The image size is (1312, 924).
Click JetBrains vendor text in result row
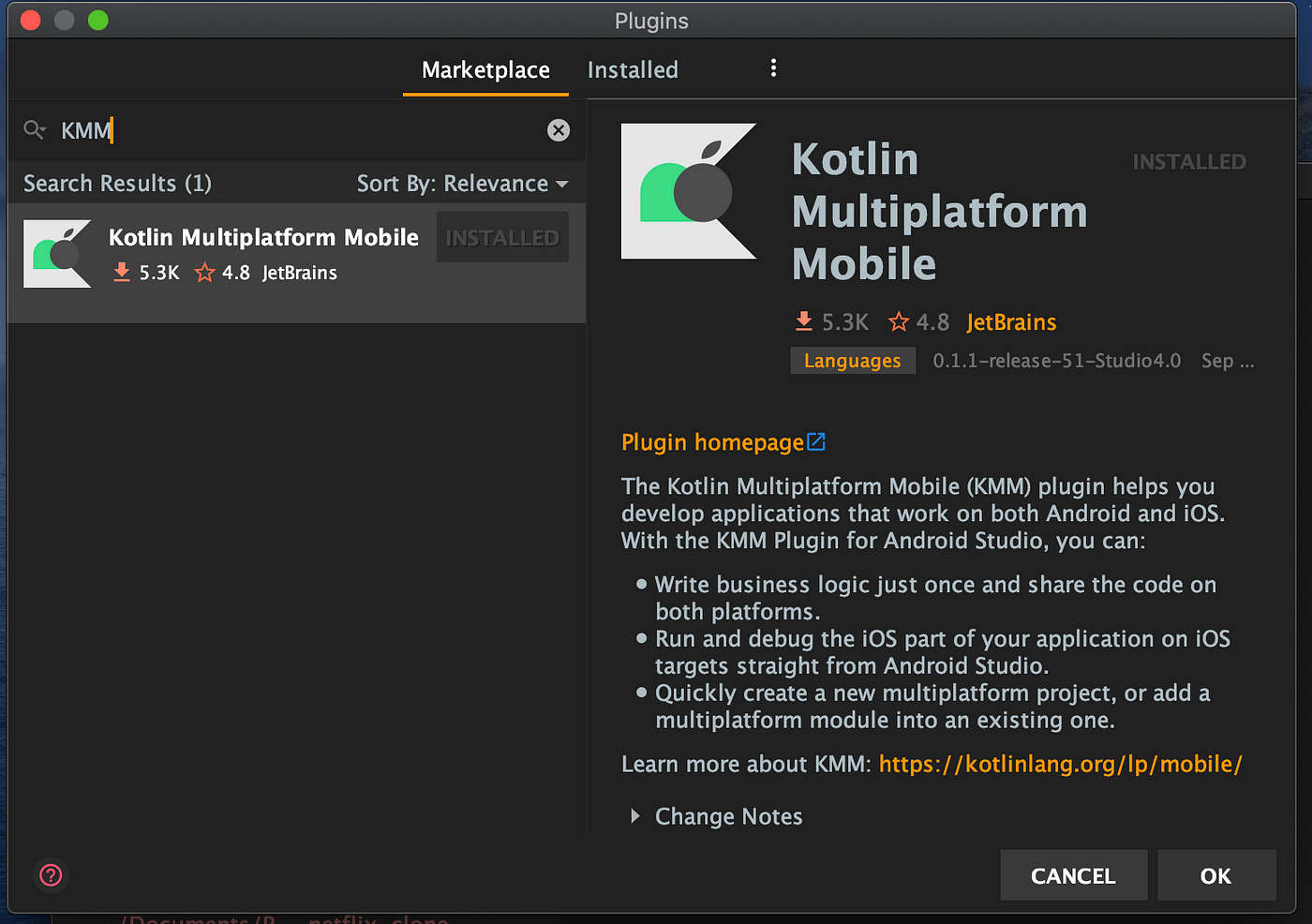coord(300,273)
